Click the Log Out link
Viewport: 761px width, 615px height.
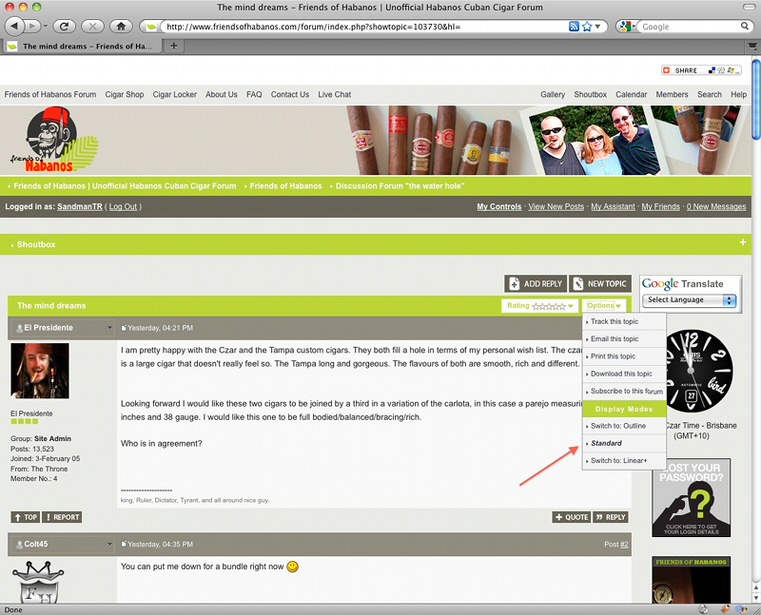[123, 207]
